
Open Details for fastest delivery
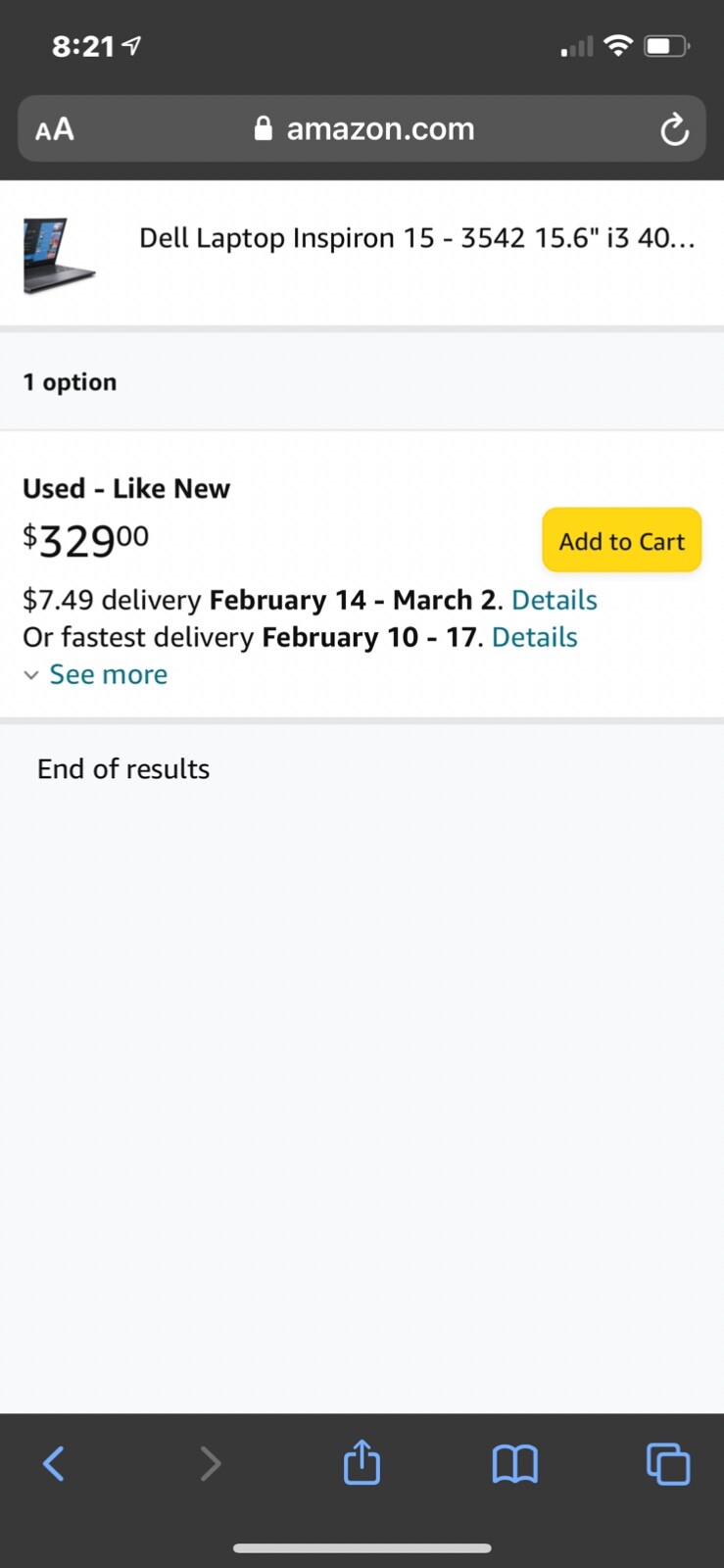534,637
